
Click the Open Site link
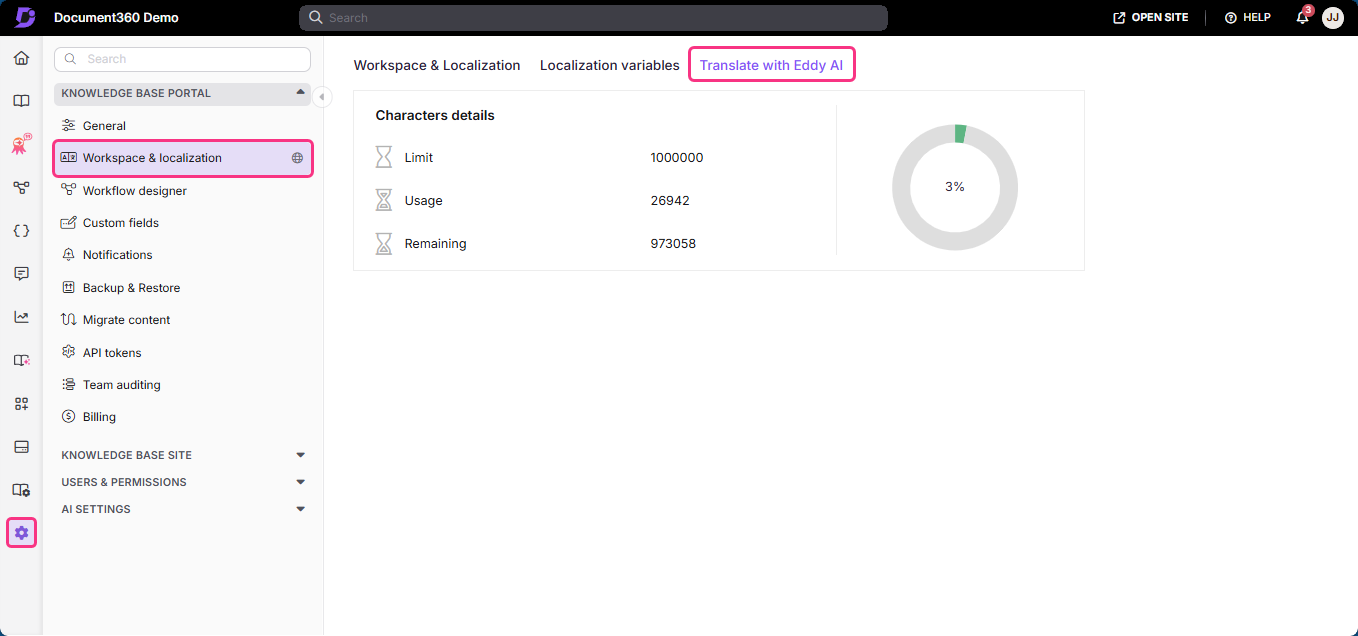pos(1149,17)
